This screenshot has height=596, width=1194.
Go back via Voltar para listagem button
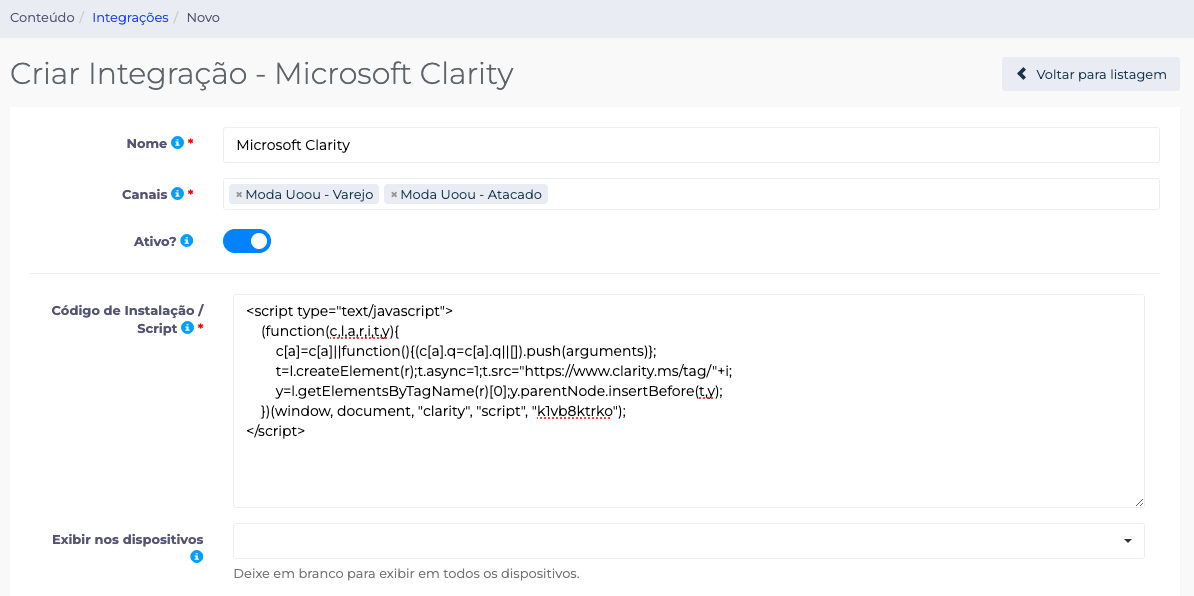point(1090,74)
